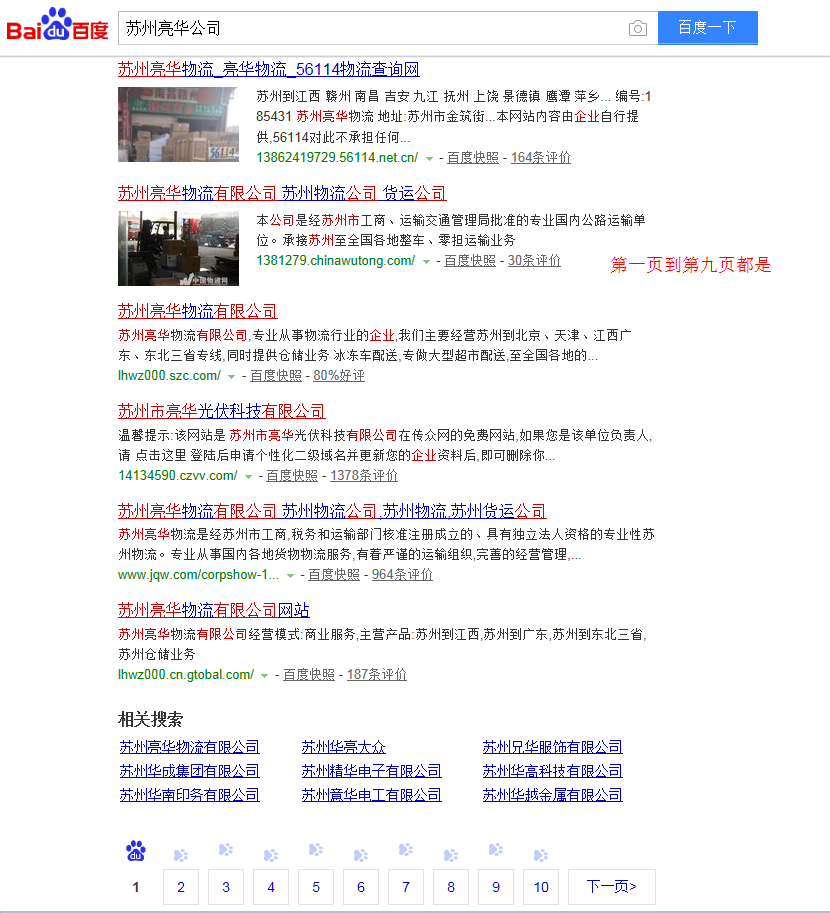Screen dimensions: 830x913
Task: Click 下一页 next page button
Action: point(612,887)
